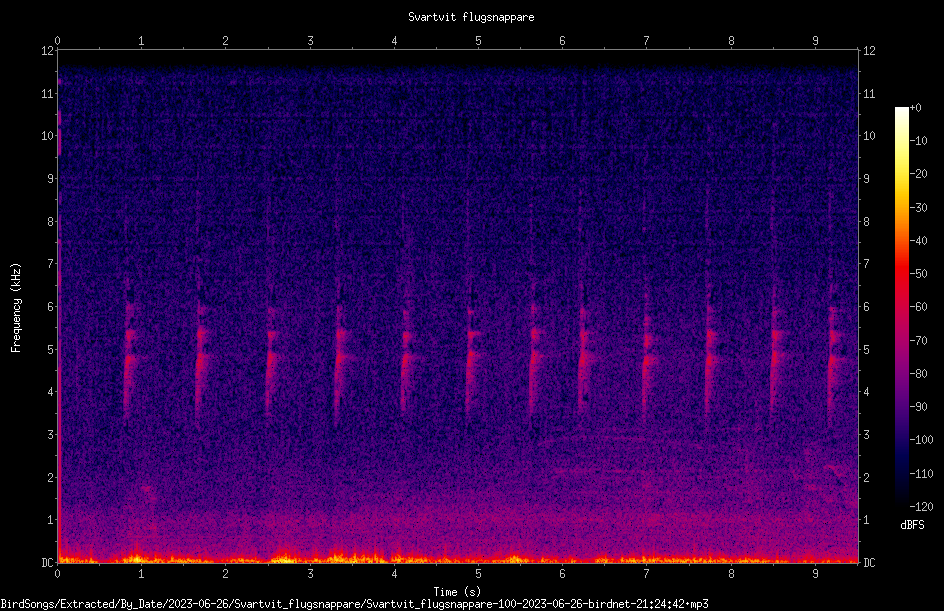Click the yellow band of the colorbar near -20
Viewport: 944px width, 611px height.
point(901,174)
